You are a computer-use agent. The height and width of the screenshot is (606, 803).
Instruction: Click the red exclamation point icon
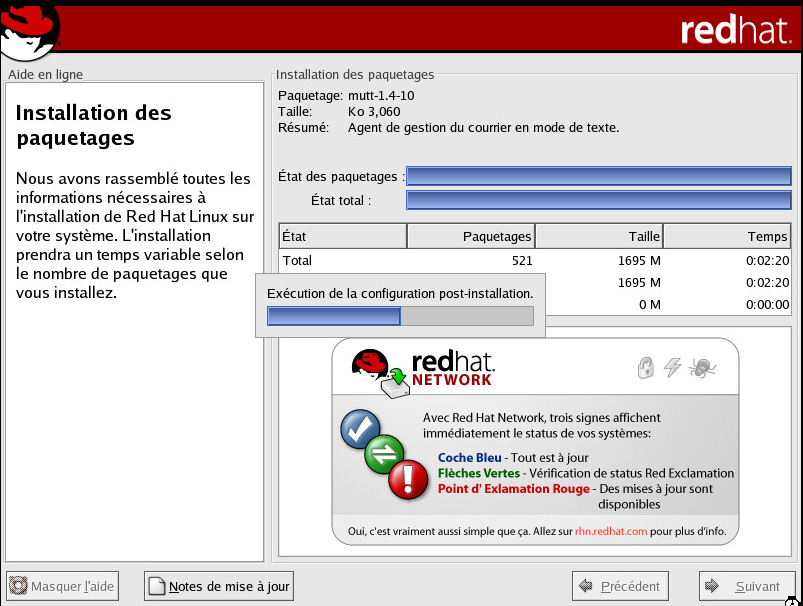[x=408, y=479]
